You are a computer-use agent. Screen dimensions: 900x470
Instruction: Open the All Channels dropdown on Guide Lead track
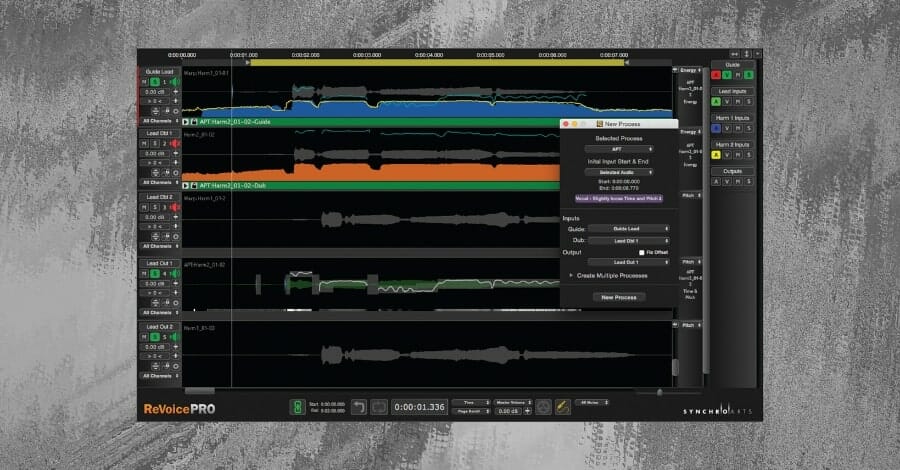tap(160, 121)
